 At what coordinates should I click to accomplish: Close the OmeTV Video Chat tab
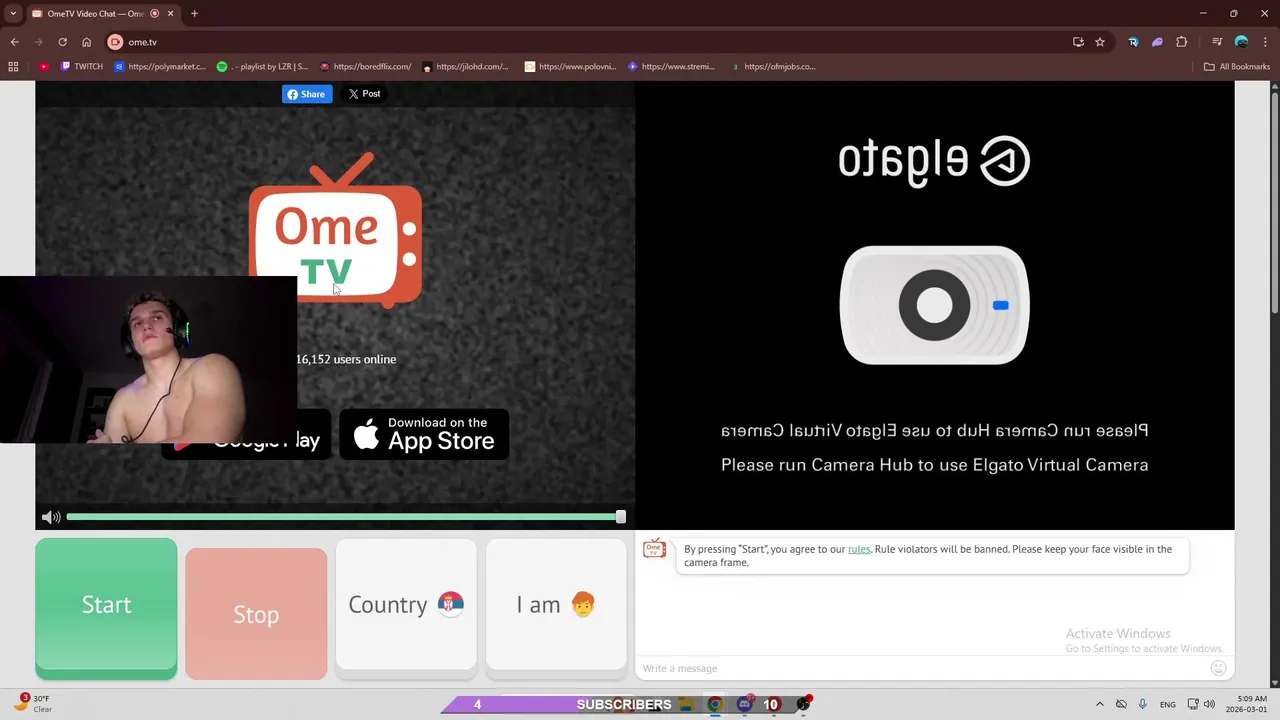[171, 14]
